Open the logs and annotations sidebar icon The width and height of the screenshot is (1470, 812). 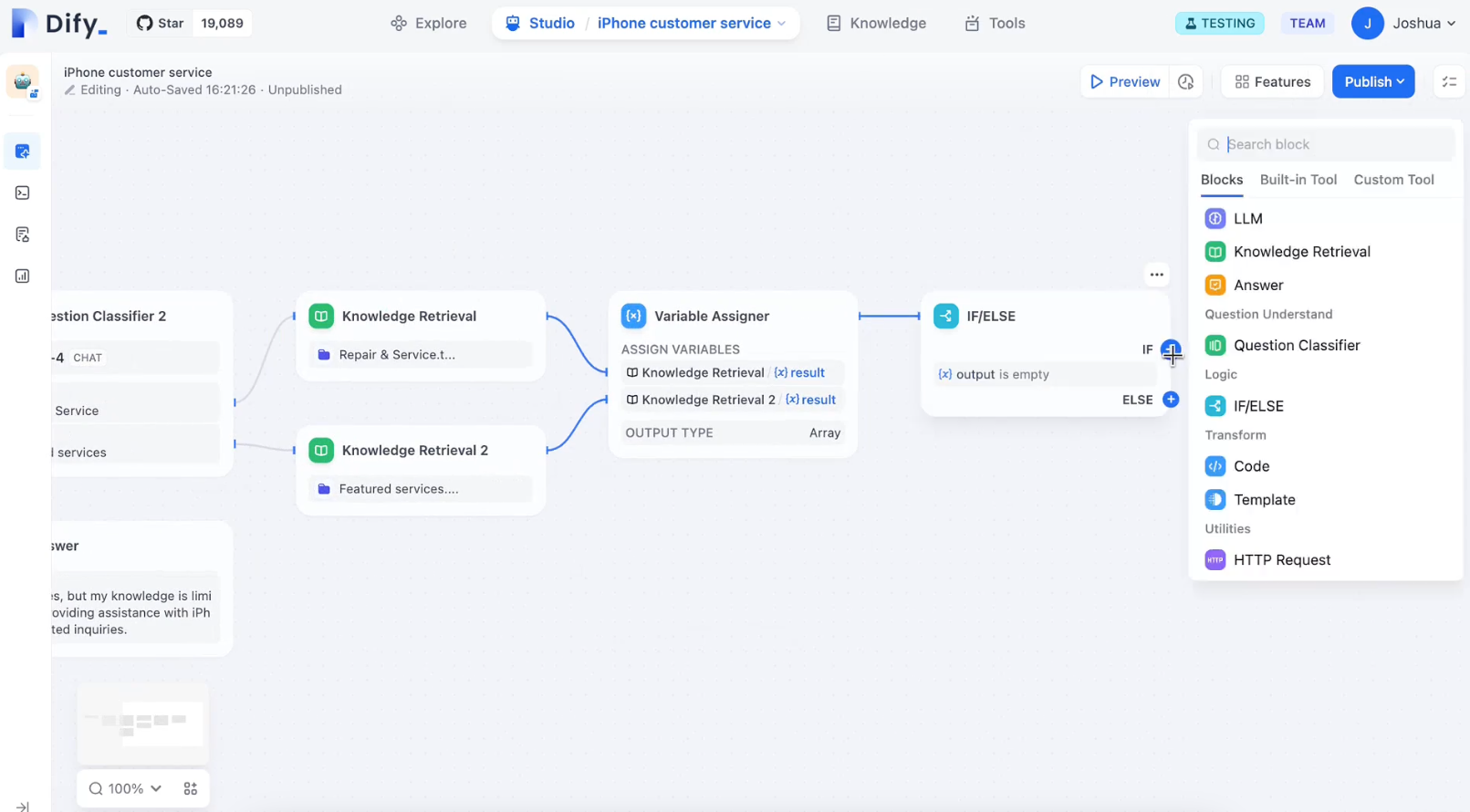click(x=23, y=234)
